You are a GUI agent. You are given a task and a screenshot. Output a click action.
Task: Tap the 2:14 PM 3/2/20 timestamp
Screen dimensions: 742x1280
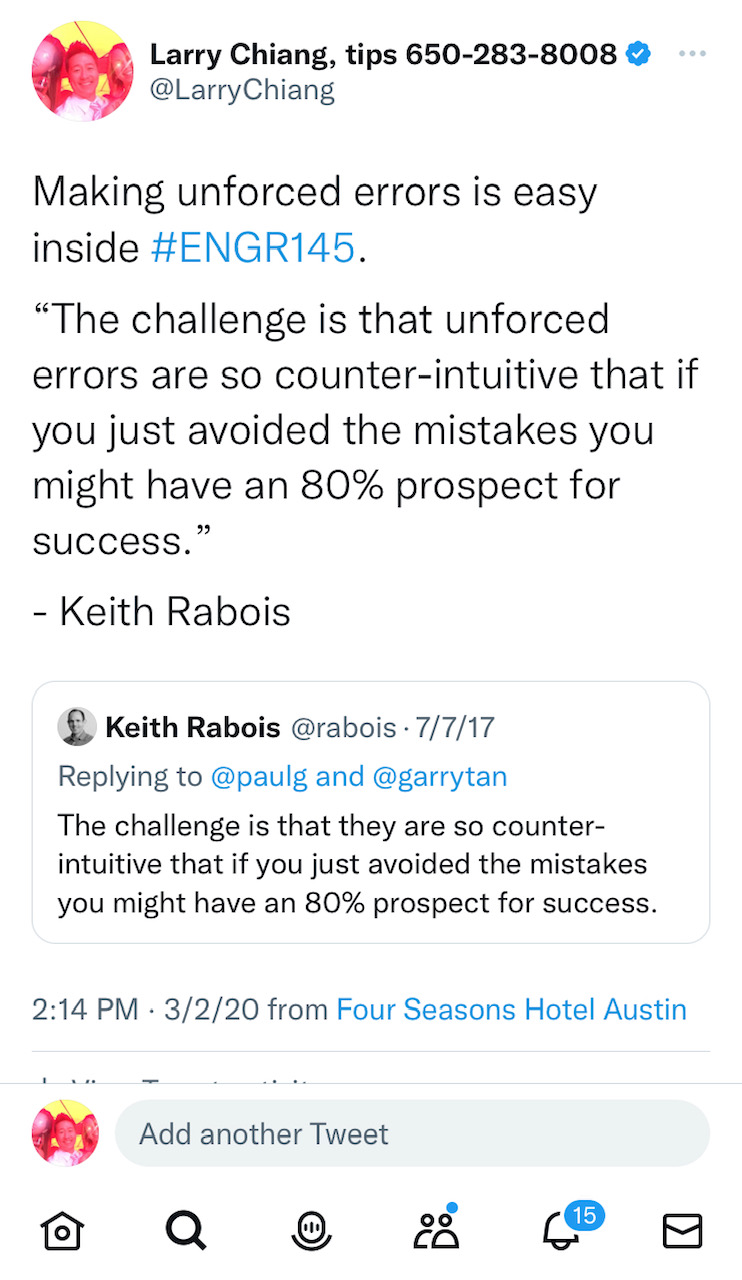tap(146, 1009)
